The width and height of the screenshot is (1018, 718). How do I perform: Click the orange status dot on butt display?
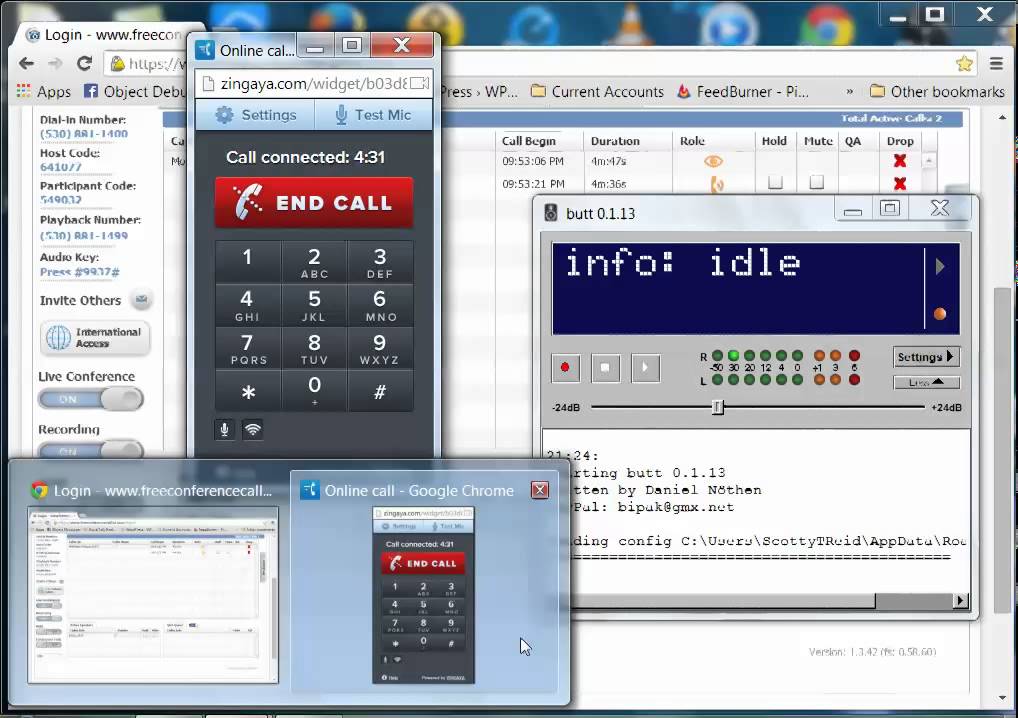pyautogui.click(x=939, y=314)
